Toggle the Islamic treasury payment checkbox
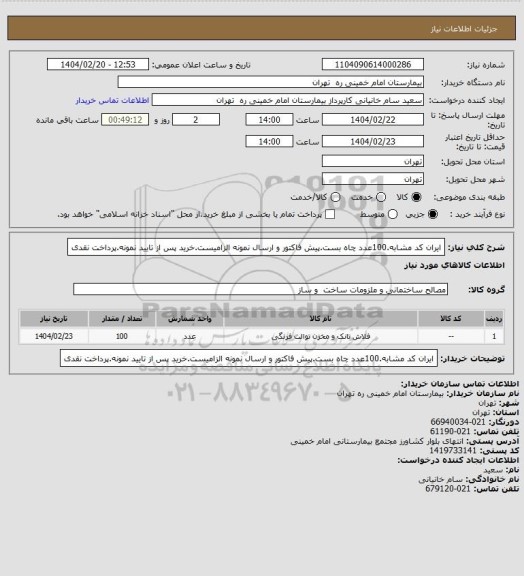Image resolution: width=524 pixels, height=576 pixels. click(330, 214)
